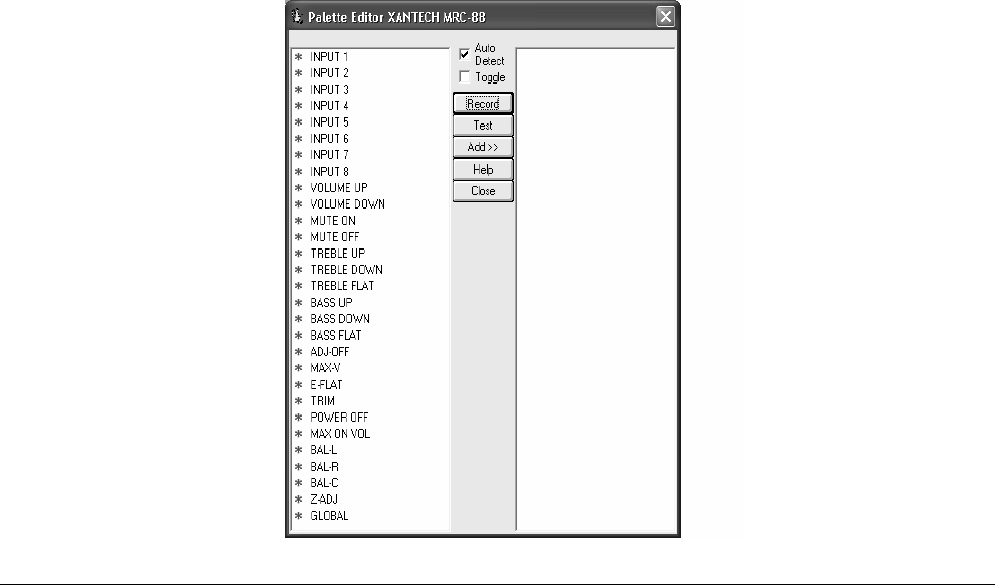This screenshot has height=585, width=995.
Task: Click the Test button
Action: pyautogui.click(x=483, y=126)
